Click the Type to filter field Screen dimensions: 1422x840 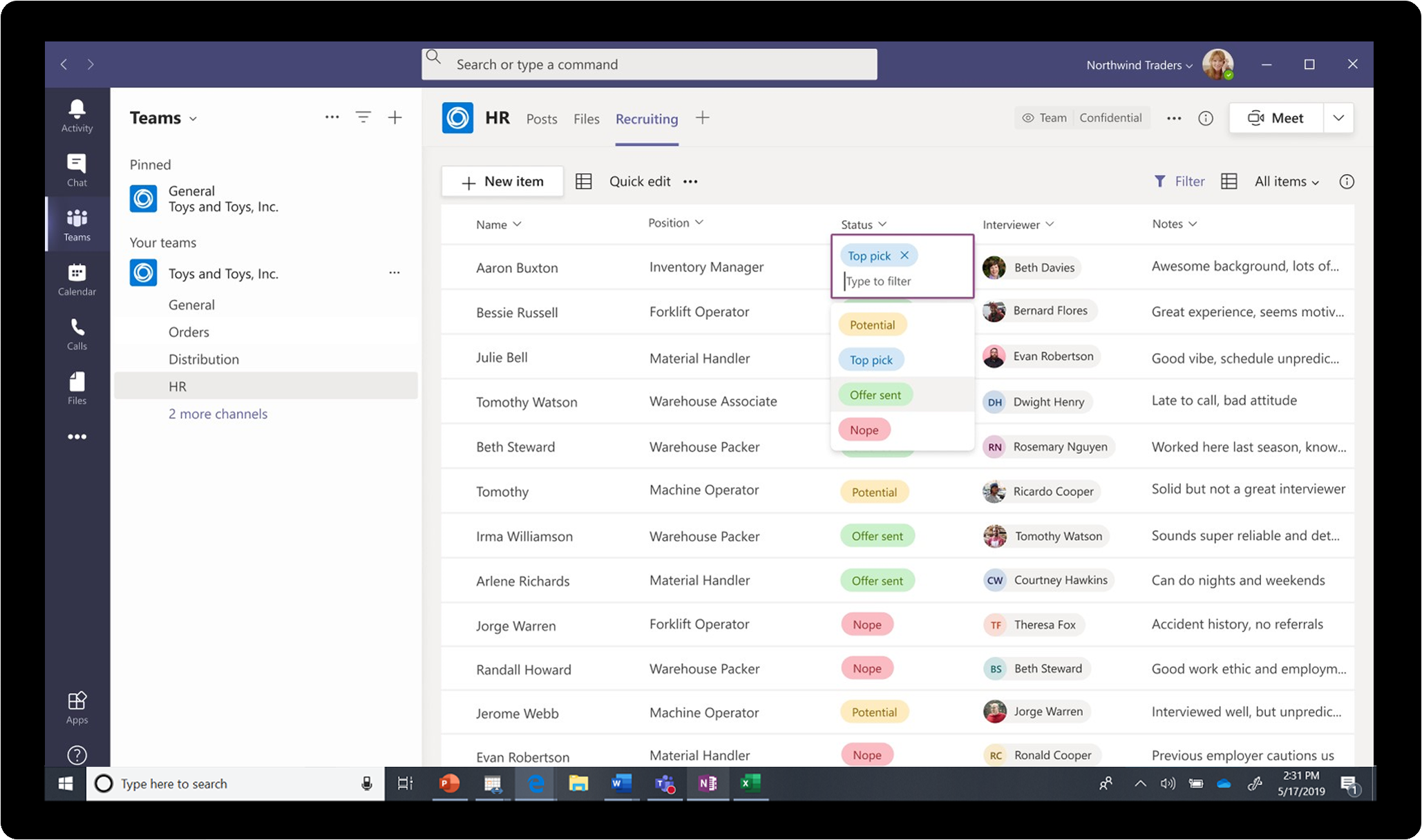pyautogui.click(x=902, y=281)
